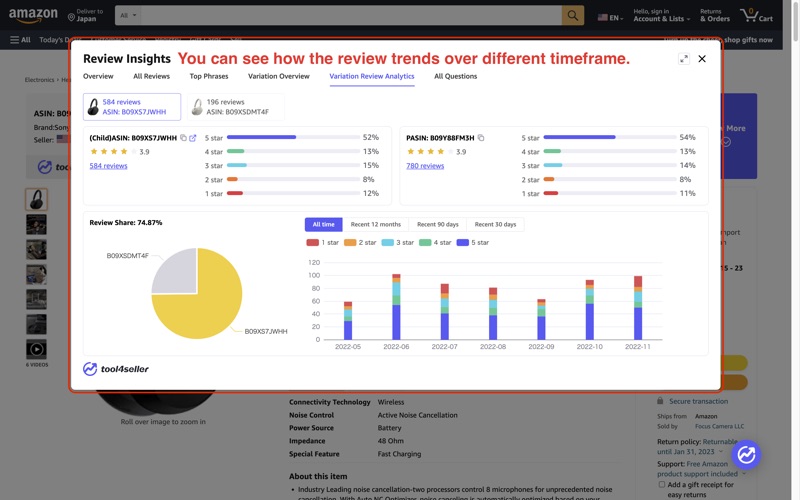Click the floating tool4seller round button
The height and width of the screenshot is (500, 800).
pos(746,454)
